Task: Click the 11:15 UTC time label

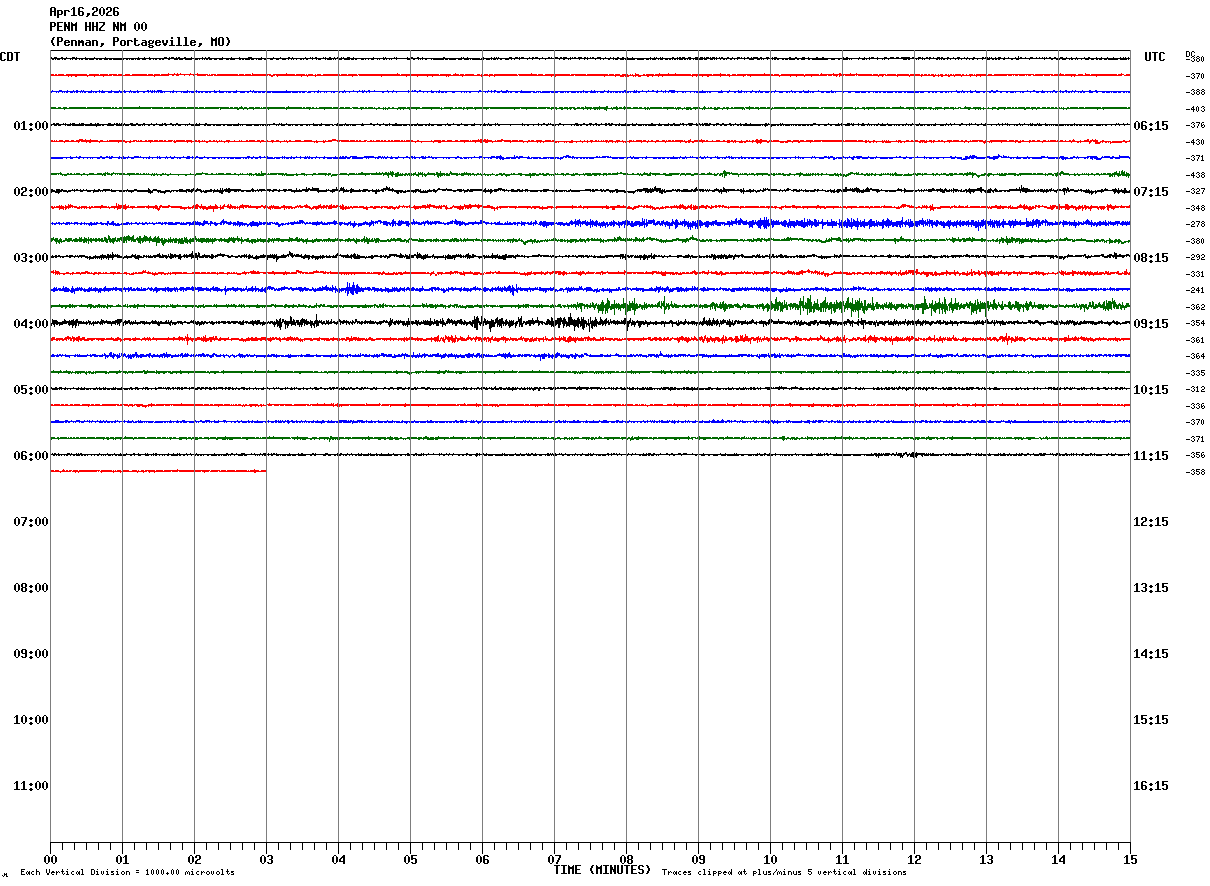Action: click(1151, 456)
